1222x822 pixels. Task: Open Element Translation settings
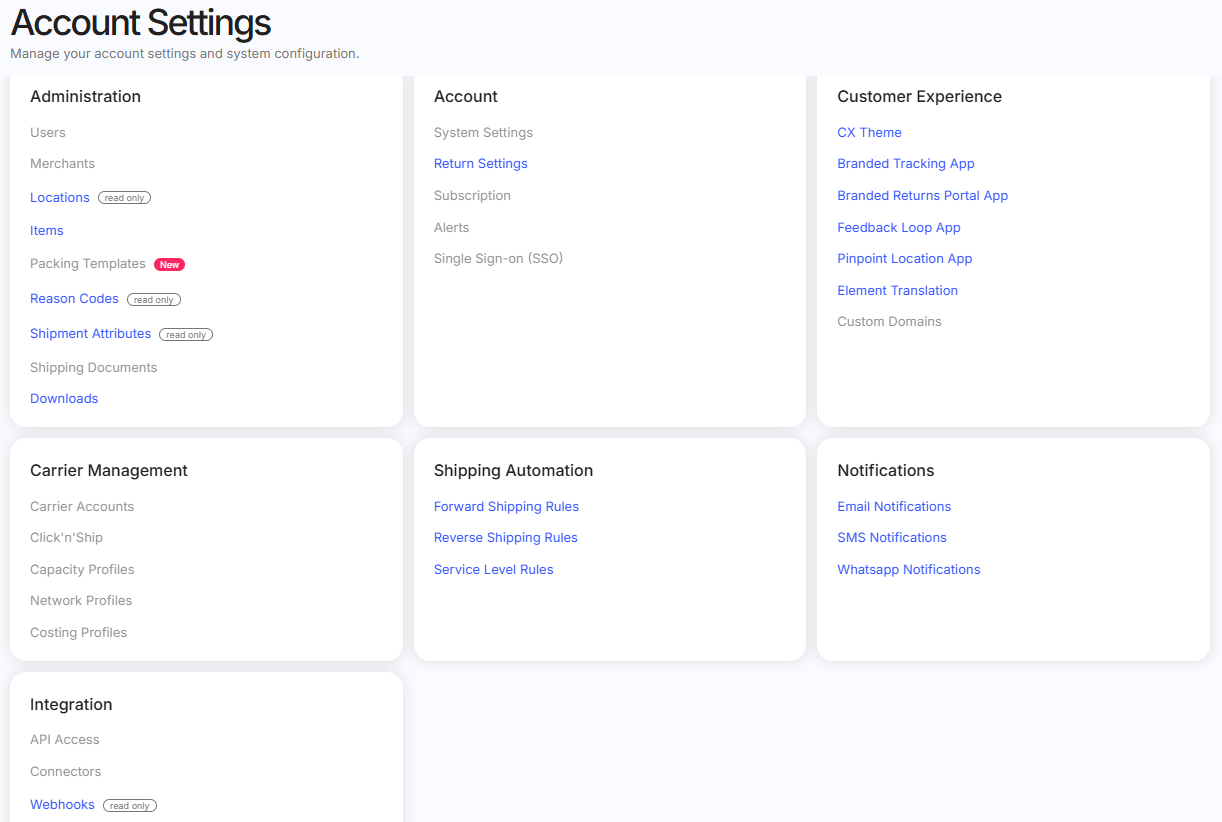click(898, 291)
